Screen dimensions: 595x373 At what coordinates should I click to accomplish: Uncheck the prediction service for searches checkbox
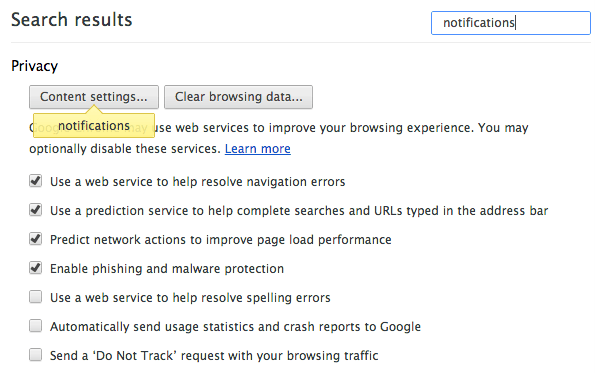click(36, 210)
